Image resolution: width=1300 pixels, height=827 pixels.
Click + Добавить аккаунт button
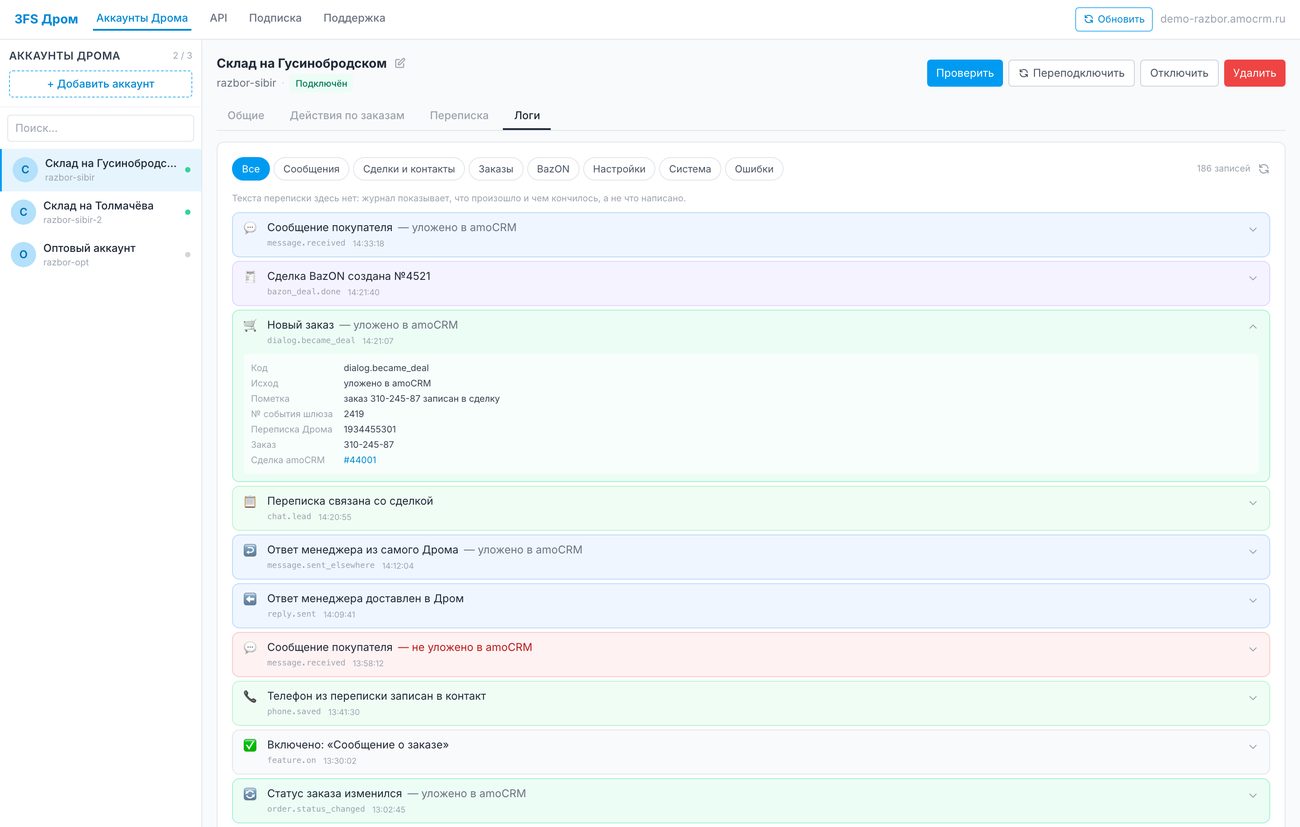101,84
